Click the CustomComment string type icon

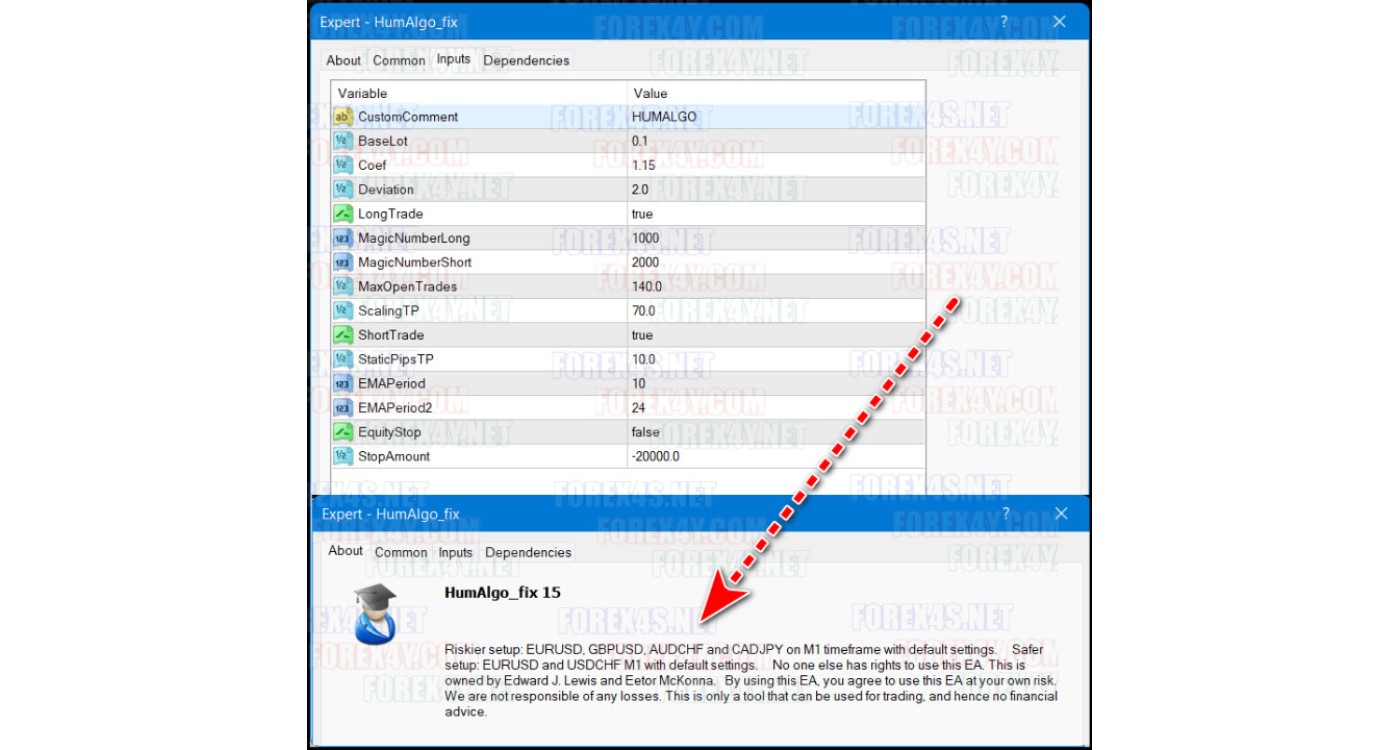tap(342, 117)
